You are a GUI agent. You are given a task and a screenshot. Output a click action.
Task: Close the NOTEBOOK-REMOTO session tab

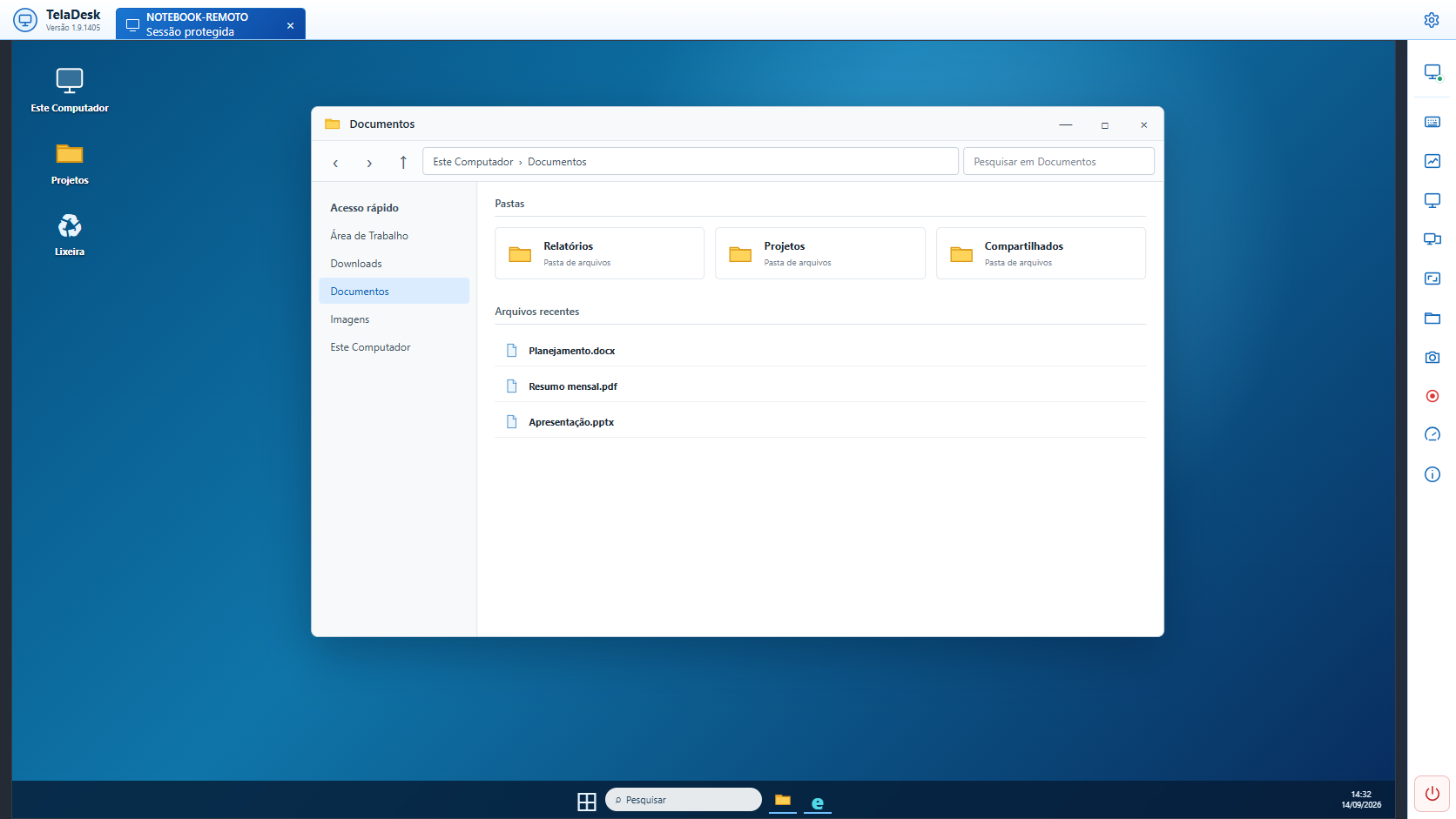point(290,25)
